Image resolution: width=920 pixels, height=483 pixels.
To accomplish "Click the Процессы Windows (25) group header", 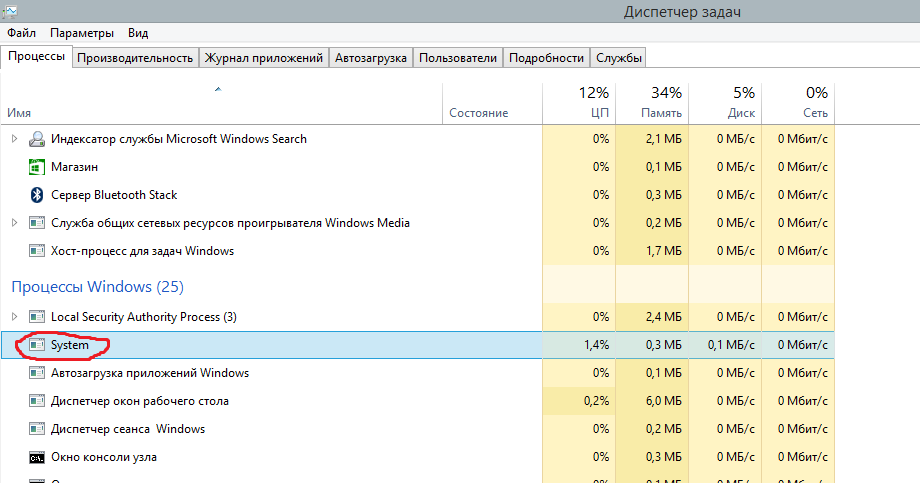I will pos(97,287).
